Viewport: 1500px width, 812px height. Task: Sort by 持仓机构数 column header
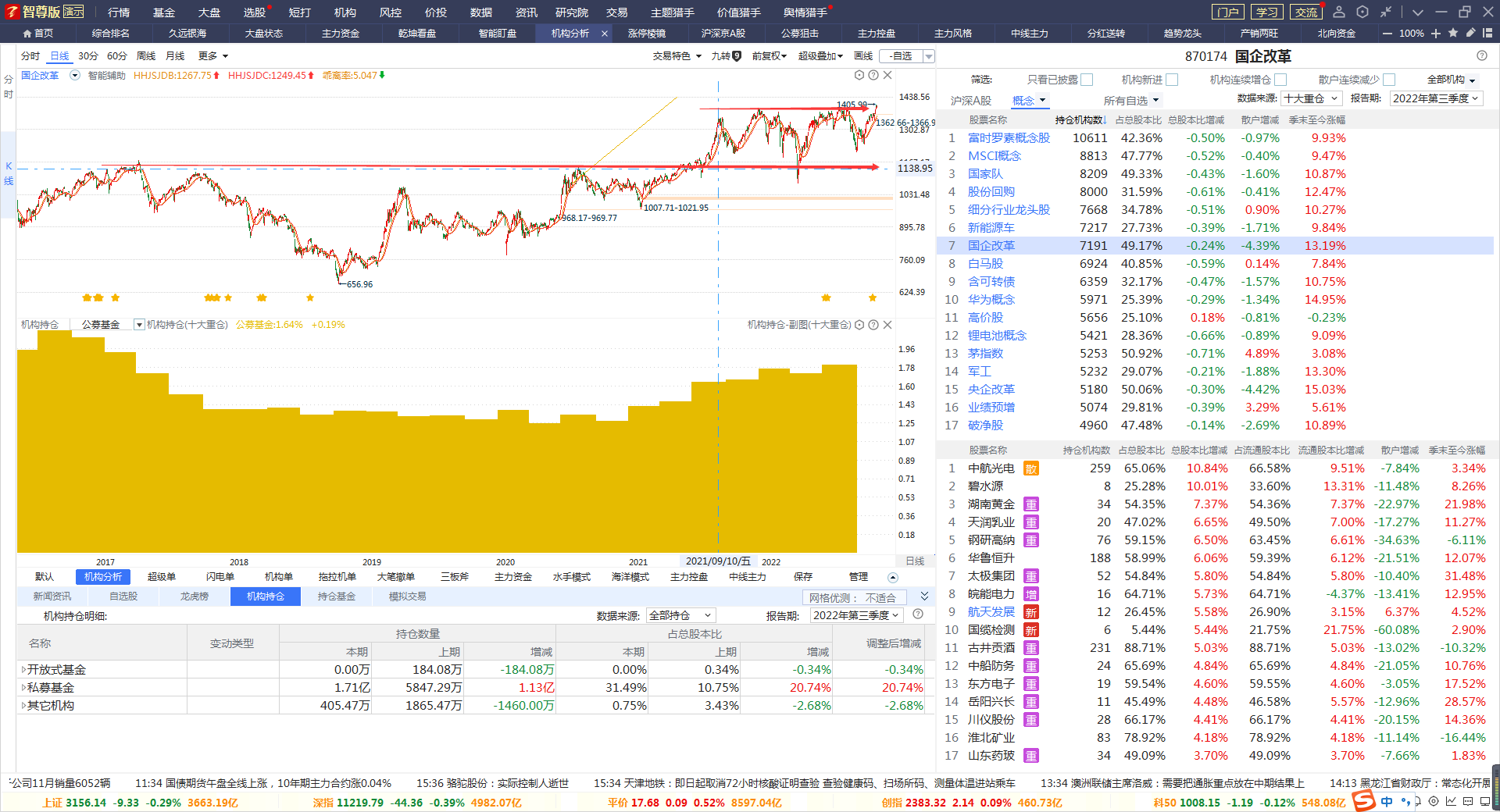point(1080,120)
